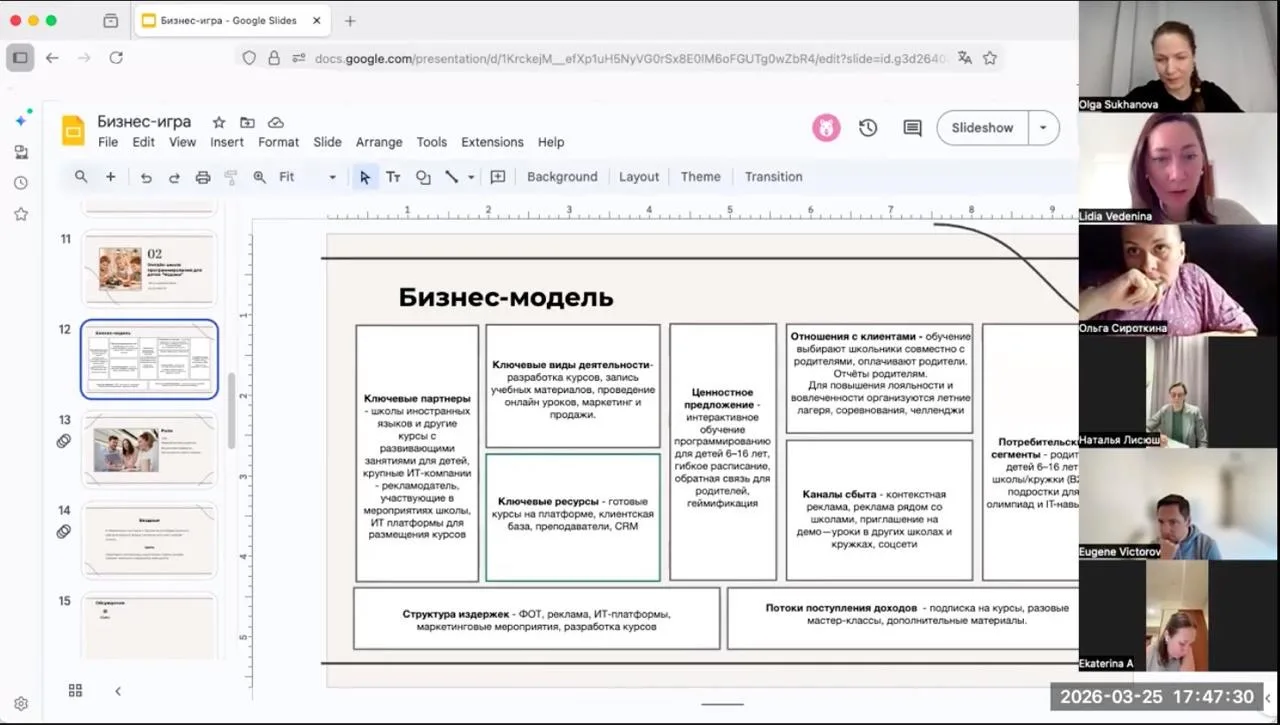
Task: Open browser sidebar settings gear
Action: click(x=21, y=704)
